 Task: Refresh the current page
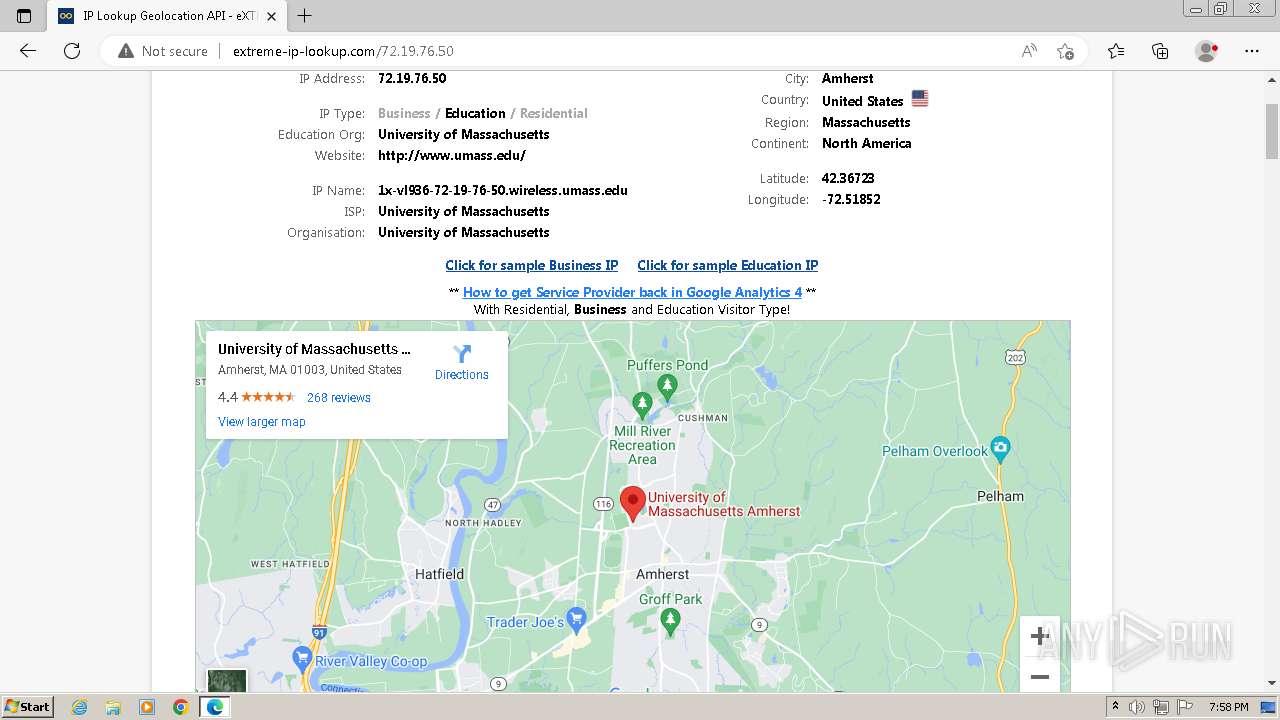[72, 51]
